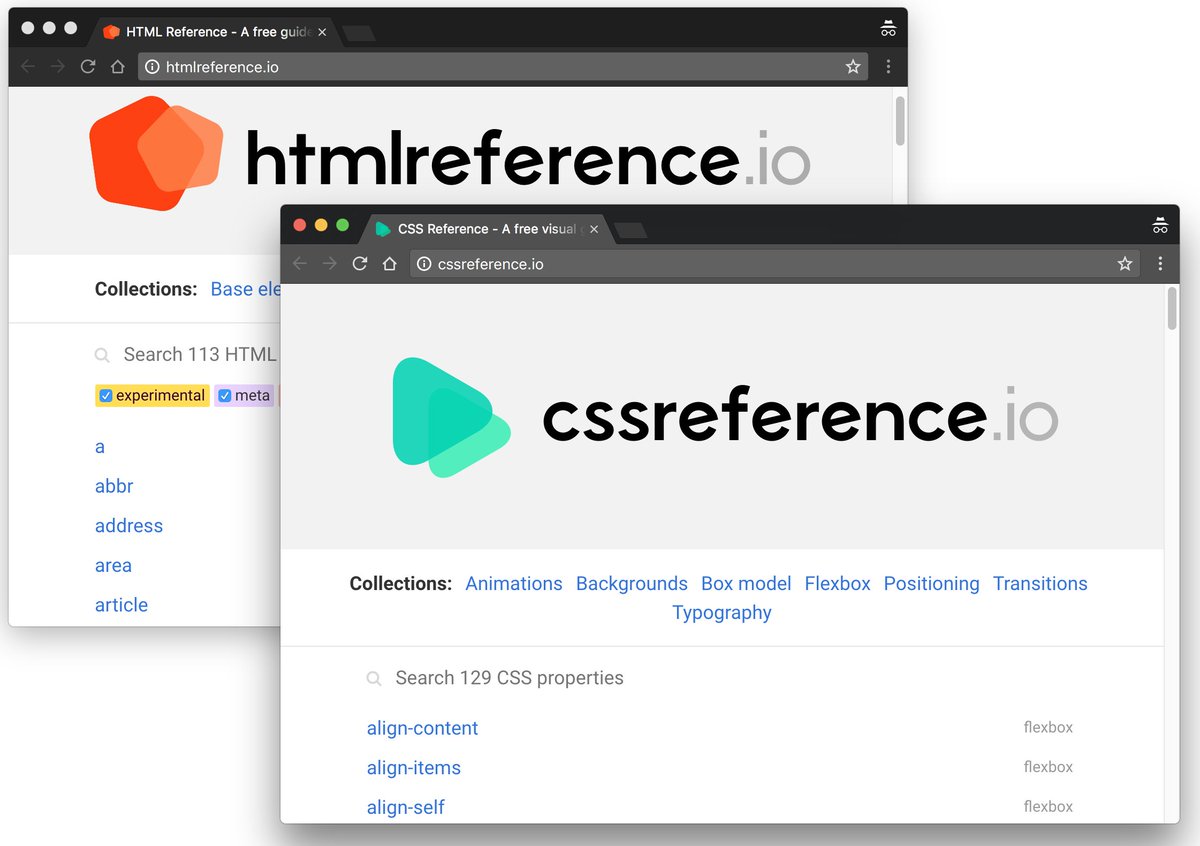This screenshot has height=846, width=1200.
Task: Select the HTML Reference browser tab
Action: point(215,32)
